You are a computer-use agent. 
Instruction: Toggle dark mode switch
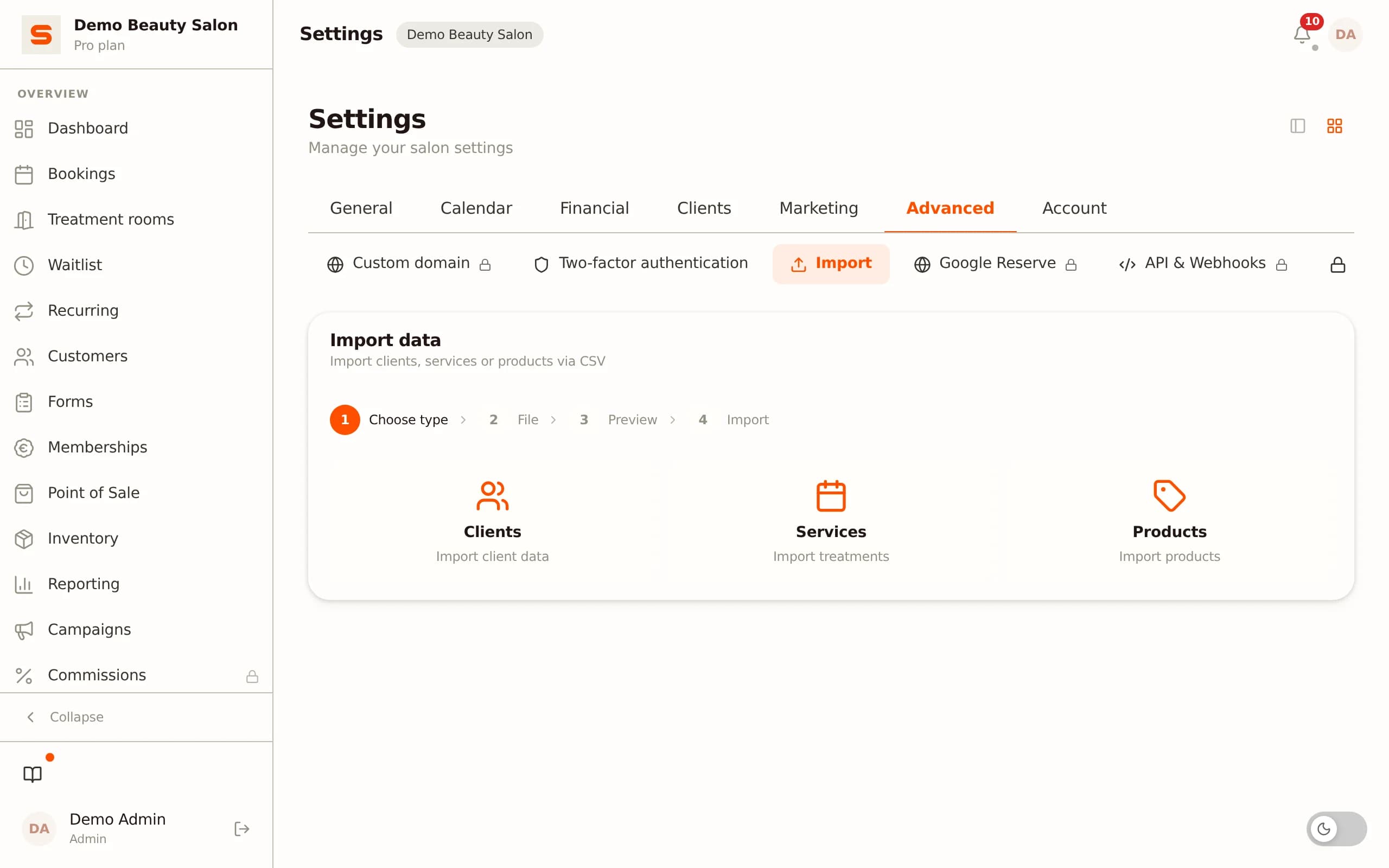tap(1336, 829)
